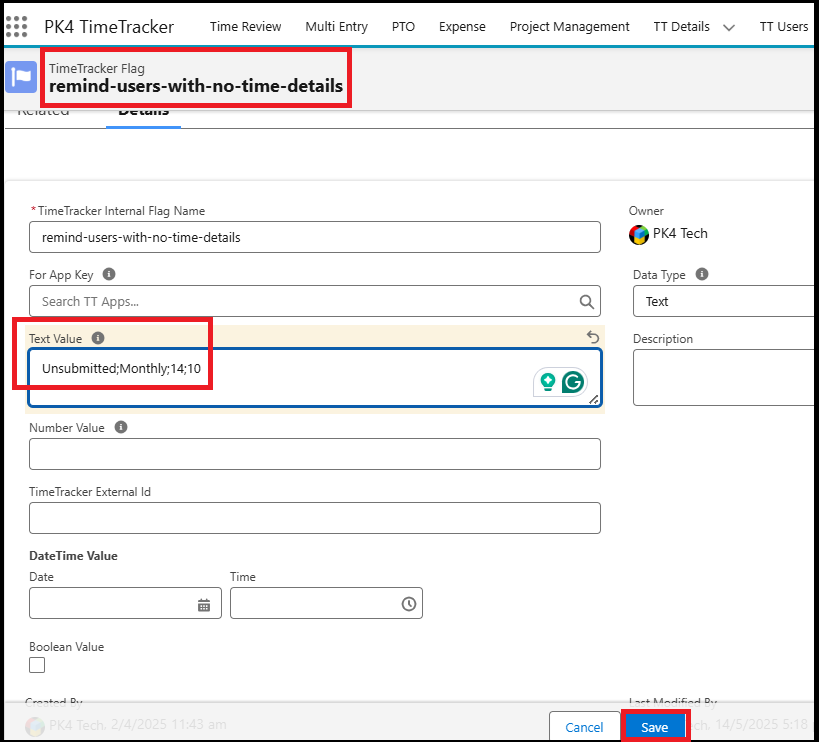Go to the PTO tab
The height and width of the screenshot is (742, 819).
coord(403,27)
